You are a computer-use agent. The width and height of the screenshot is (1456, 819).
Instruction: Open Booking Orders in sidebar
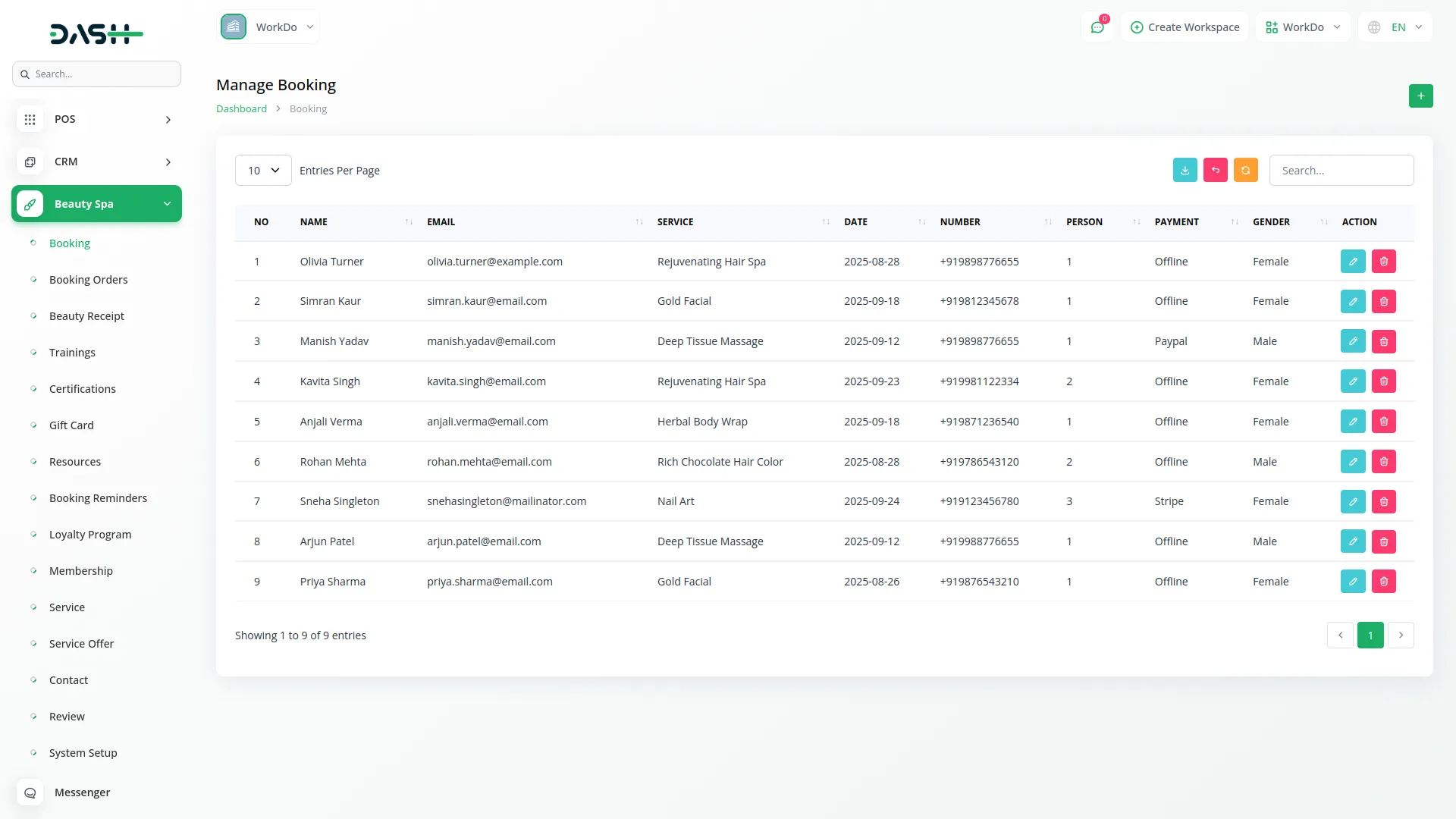[x=88, y=280]
